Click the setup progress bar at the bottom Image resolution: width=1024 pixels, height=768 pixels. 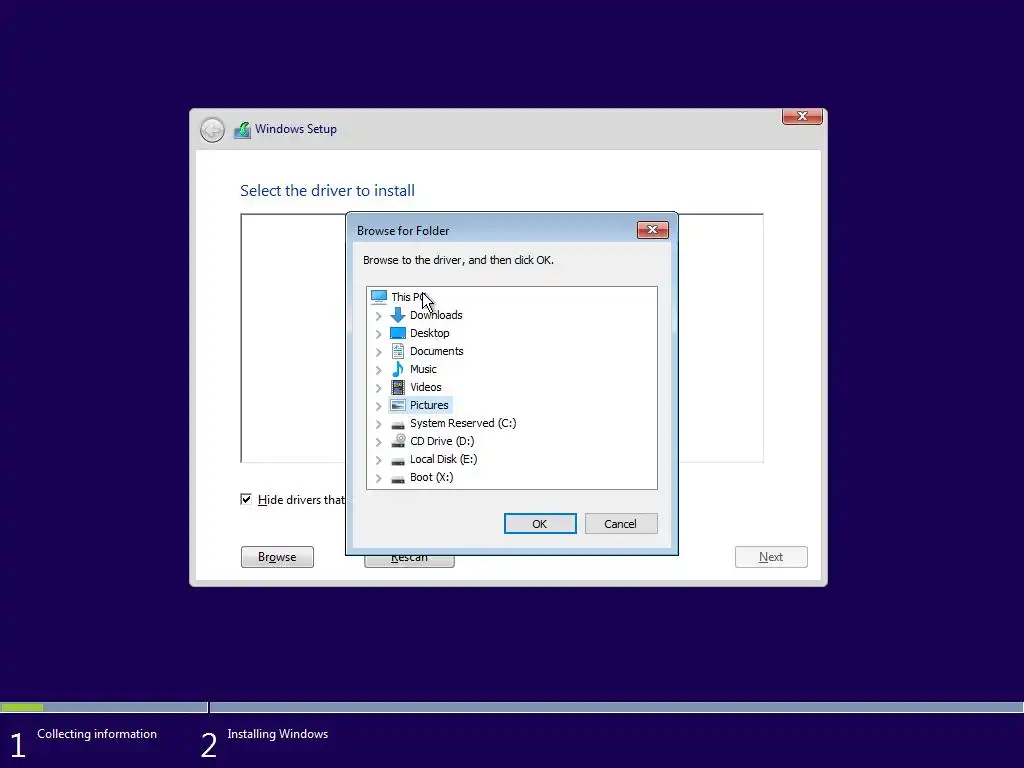(512, 707)
